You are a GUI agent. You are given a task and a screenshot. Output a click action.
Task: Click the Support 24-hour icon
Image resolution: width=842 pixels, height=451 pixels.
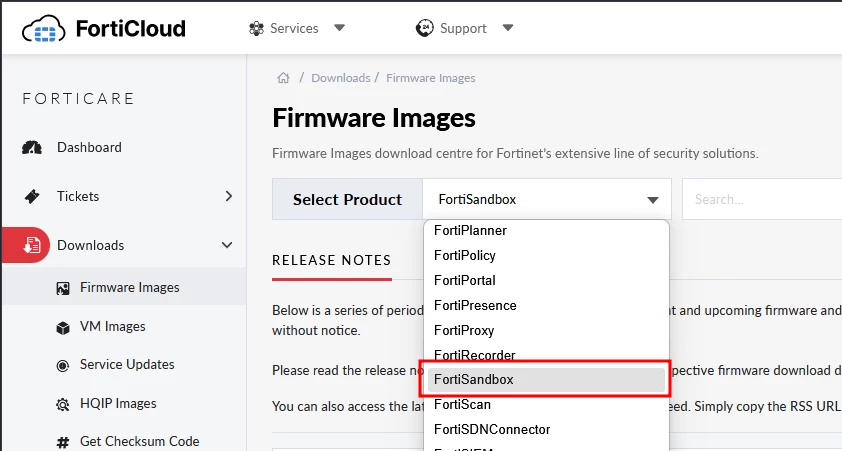tap(425, 28)
